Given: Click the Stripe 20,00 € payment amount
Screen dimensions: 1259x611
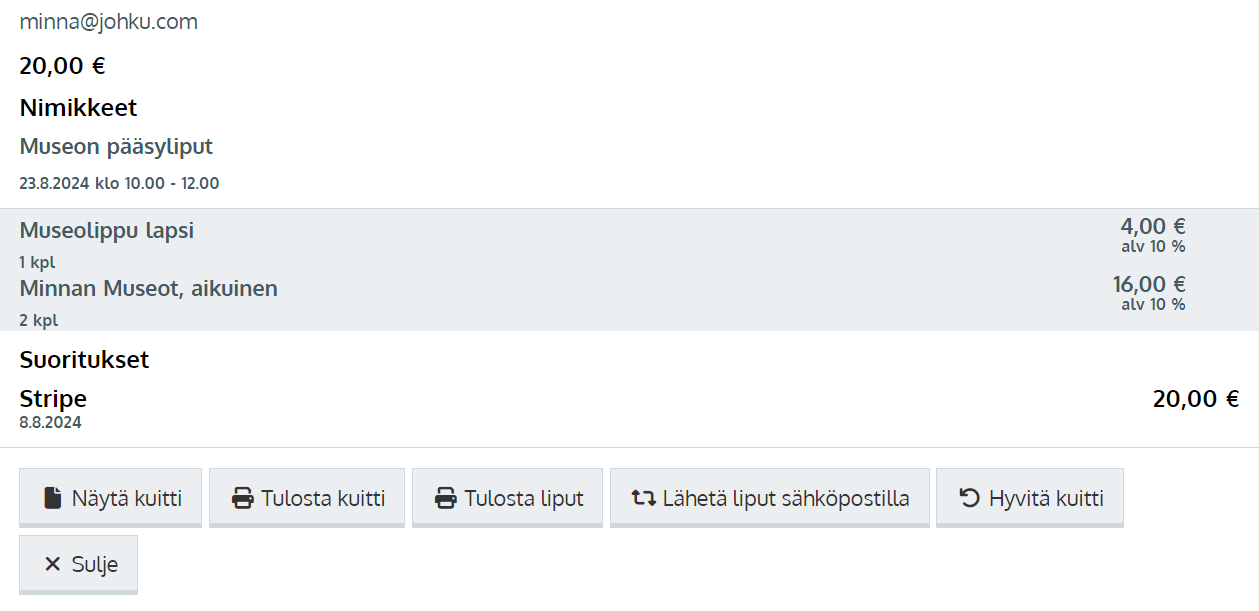Looking at the screenshot, I should coord(1196,399).
